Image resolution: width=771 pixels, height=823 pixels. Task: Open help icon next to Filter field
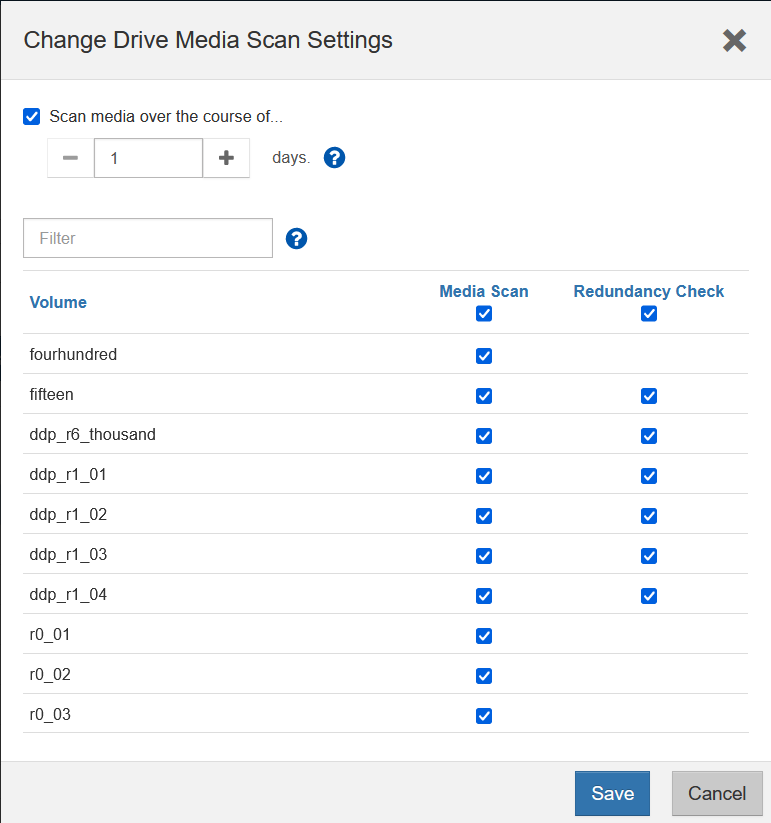point(297,238)
